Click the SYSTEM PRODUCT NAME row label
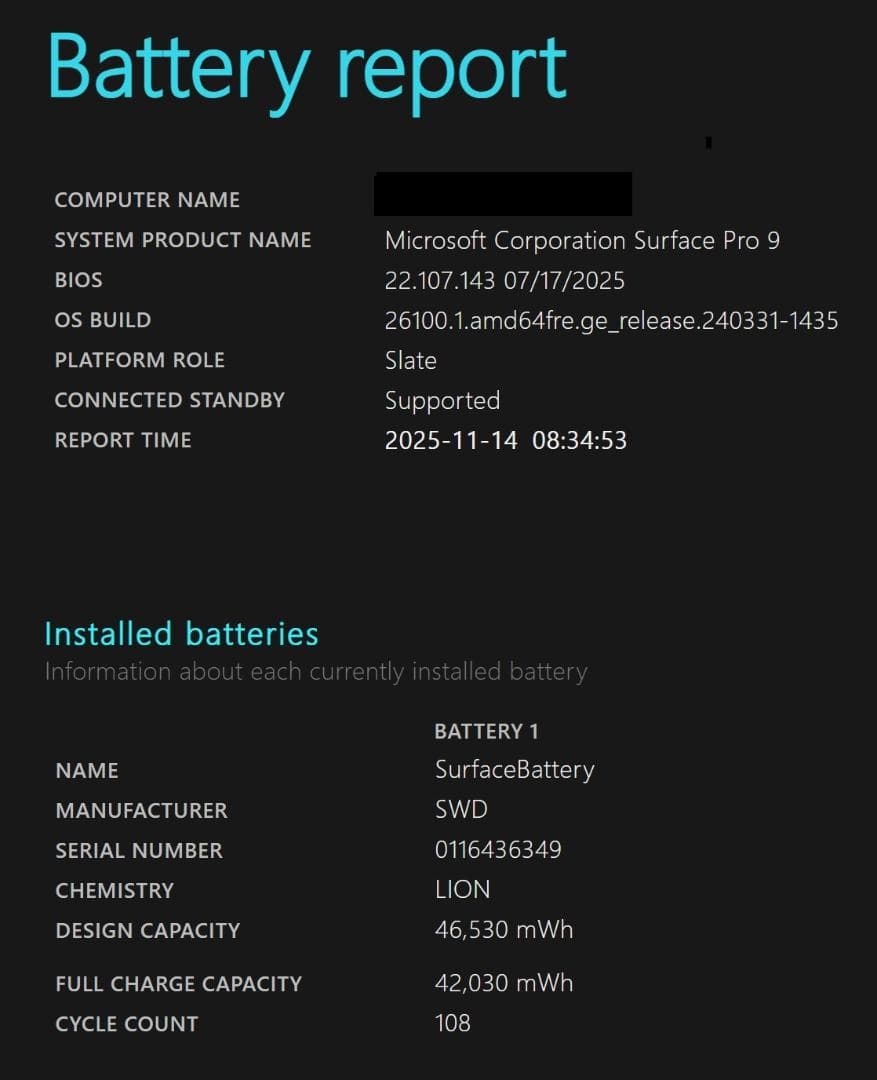 point(182,240)
